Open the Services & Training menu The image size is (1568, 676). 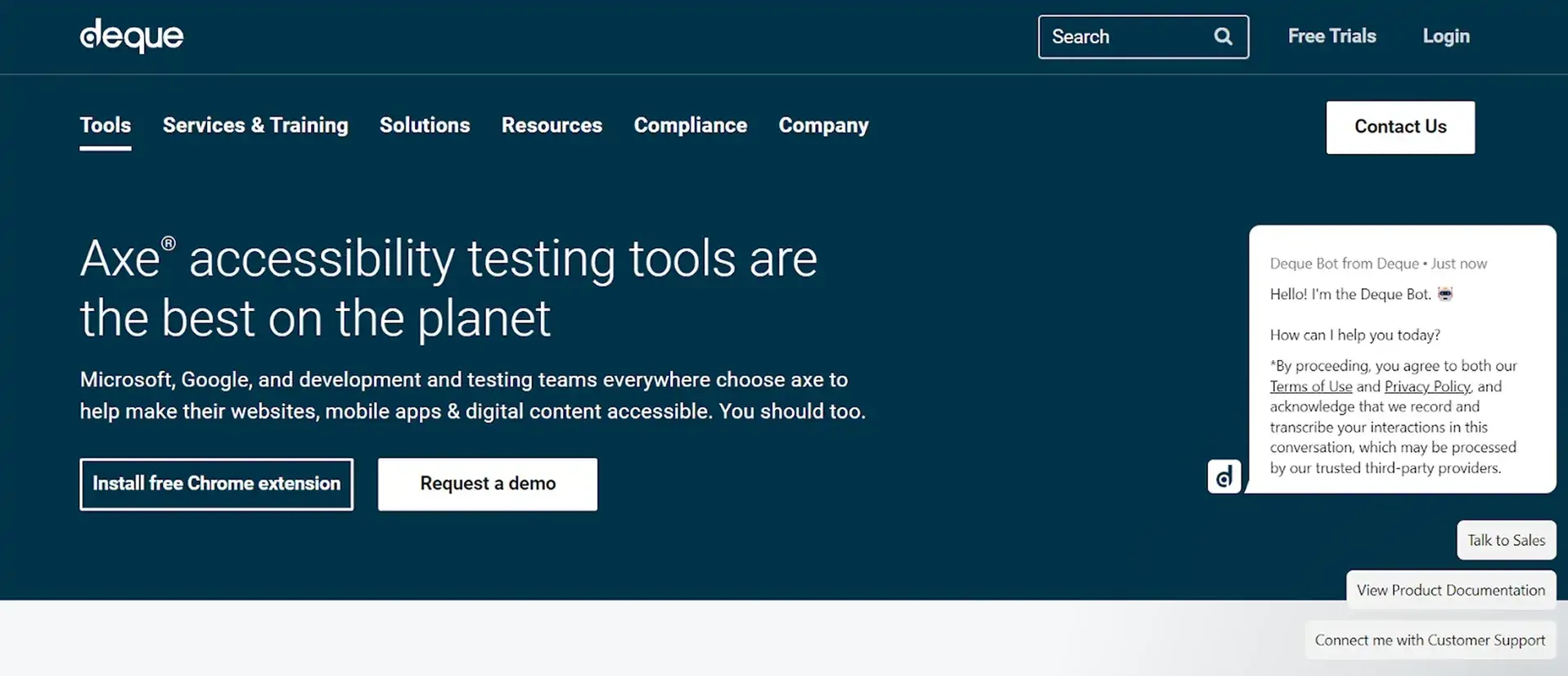point(255,125)
